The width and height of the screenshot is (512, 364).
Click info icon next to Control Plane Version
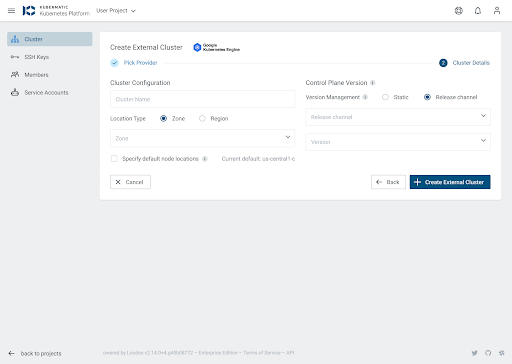pyautogui.click(x=373, y=83)
